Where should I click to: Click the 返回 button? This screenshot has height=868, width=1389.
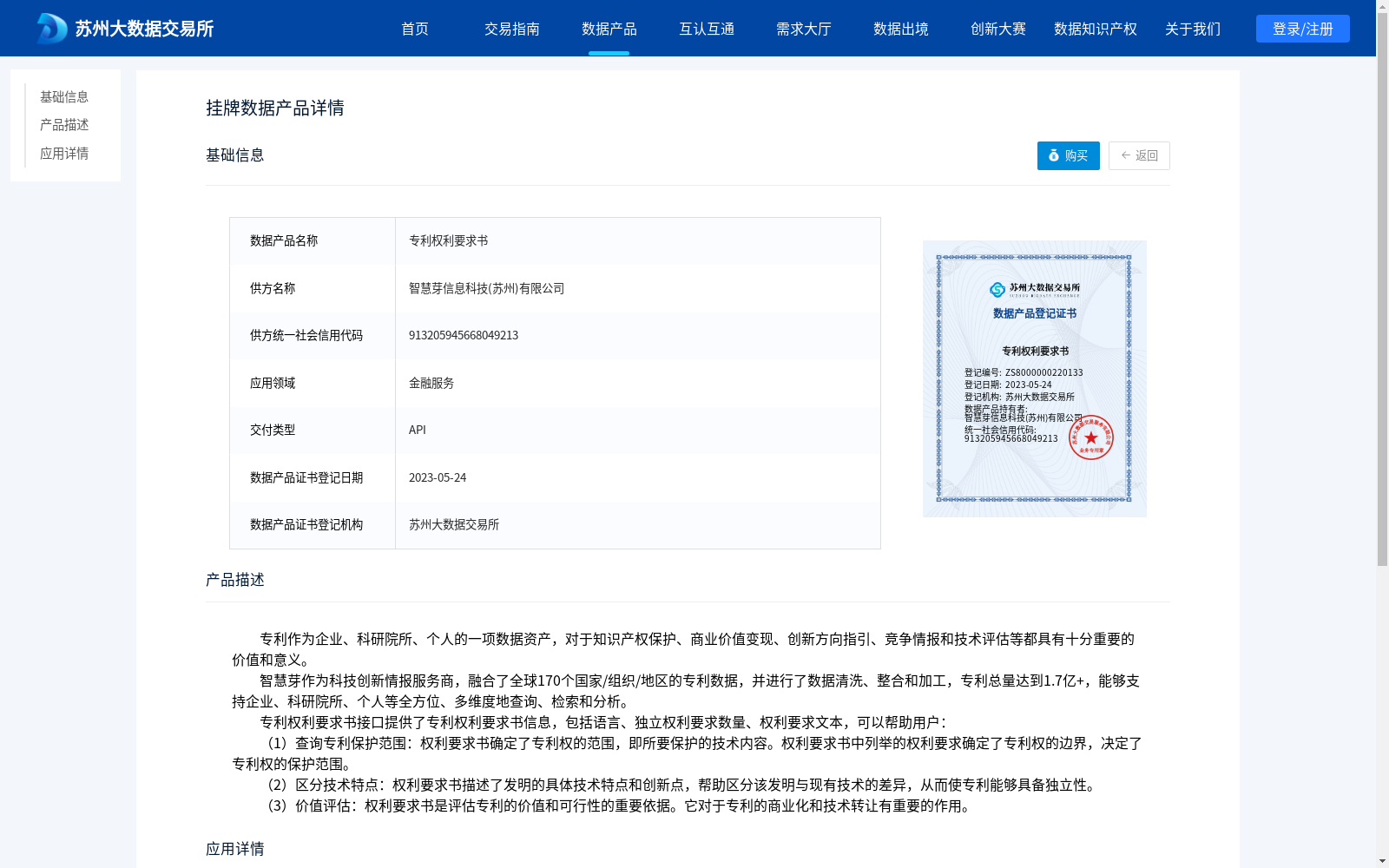(1139, 155)
